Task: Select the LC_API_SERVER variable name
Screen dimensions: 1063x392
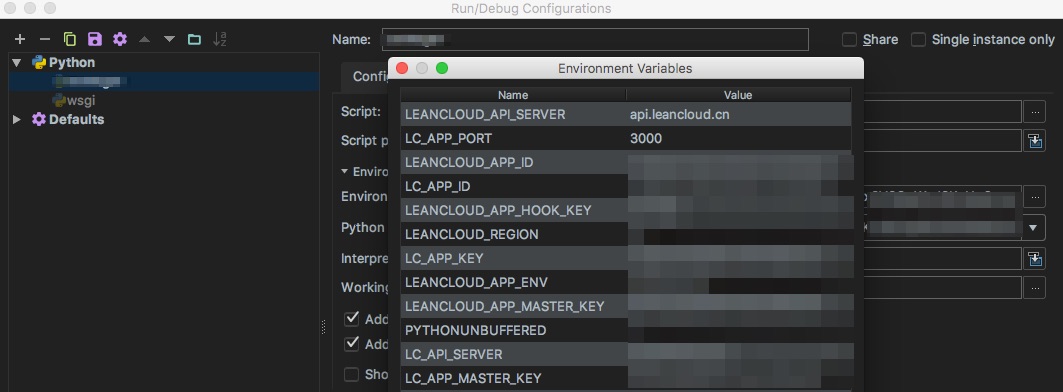Action: [x=454, y=354]
